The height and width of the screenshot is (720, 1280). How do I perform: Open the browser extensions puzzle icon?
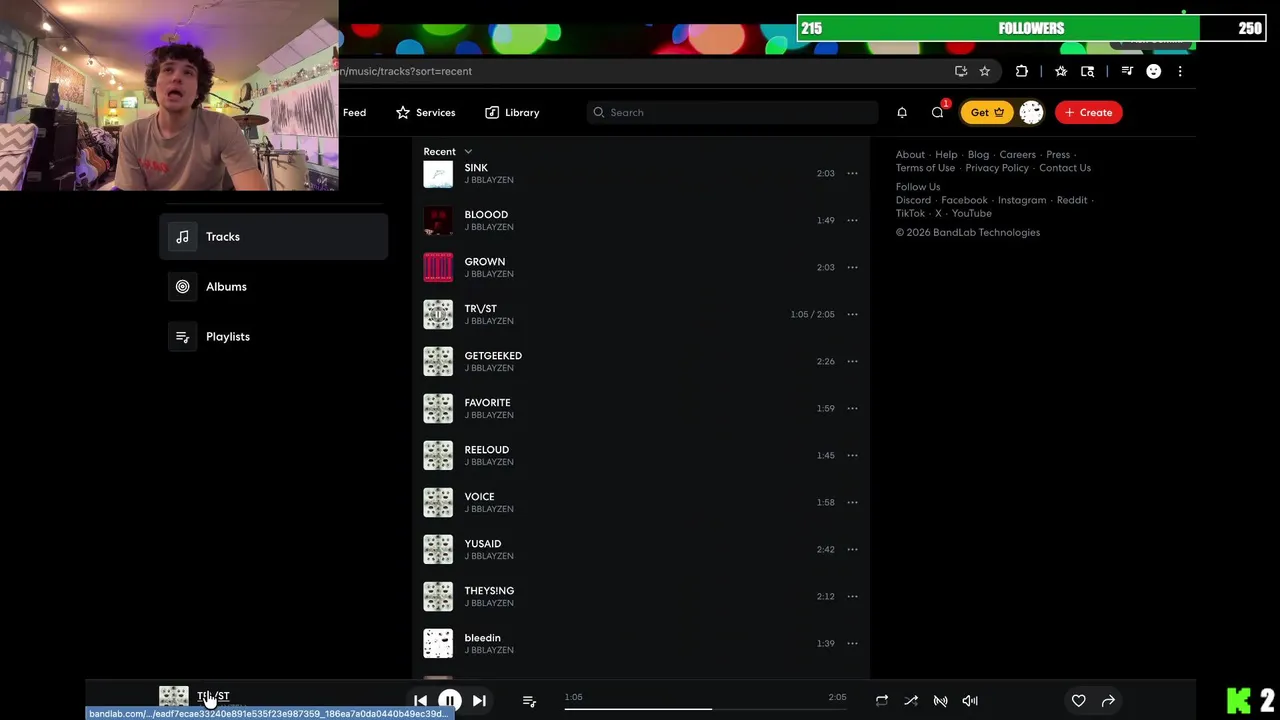pos(1022,72)
